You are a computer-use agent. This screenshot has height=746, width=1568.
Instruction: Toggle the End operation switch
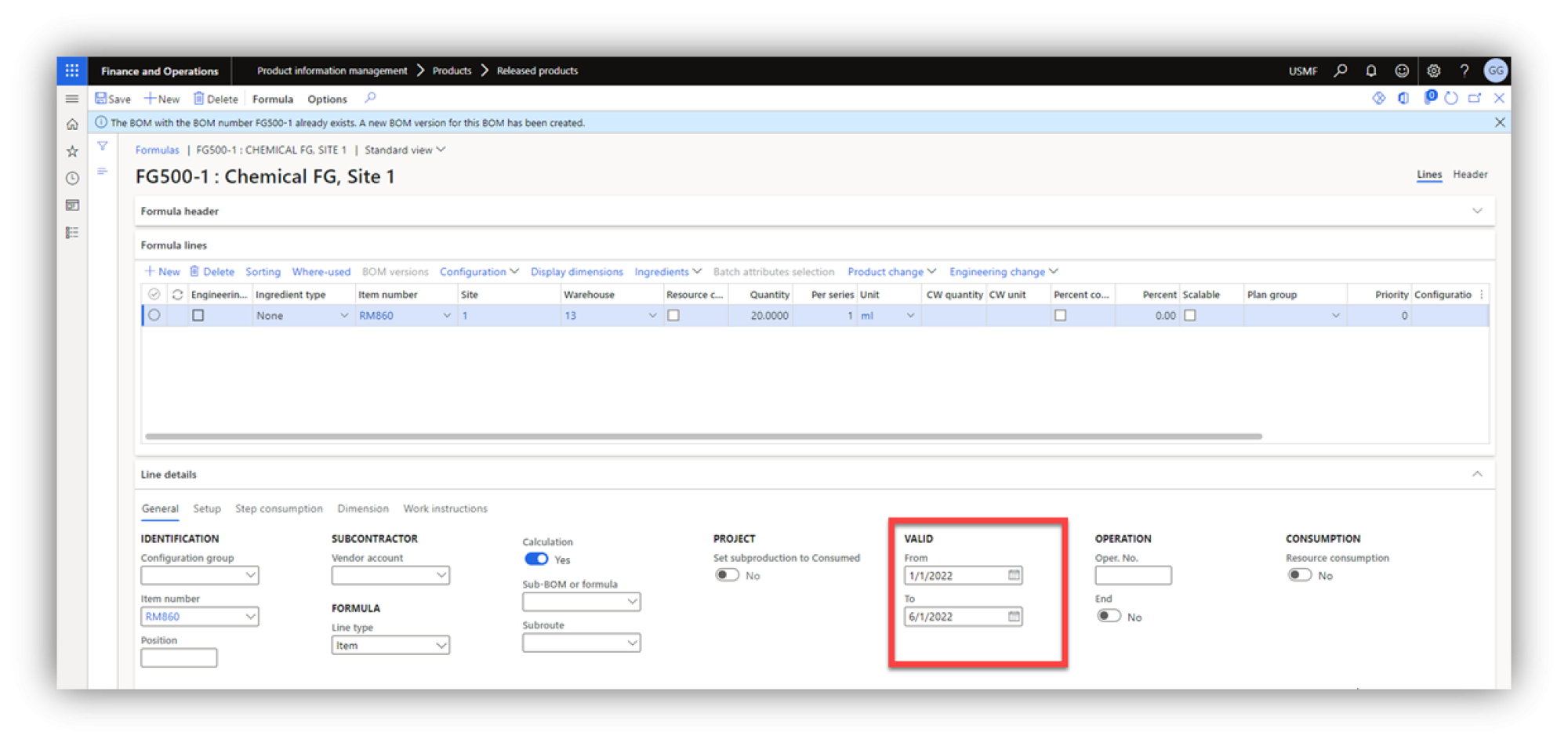[x=1109, y=617]
